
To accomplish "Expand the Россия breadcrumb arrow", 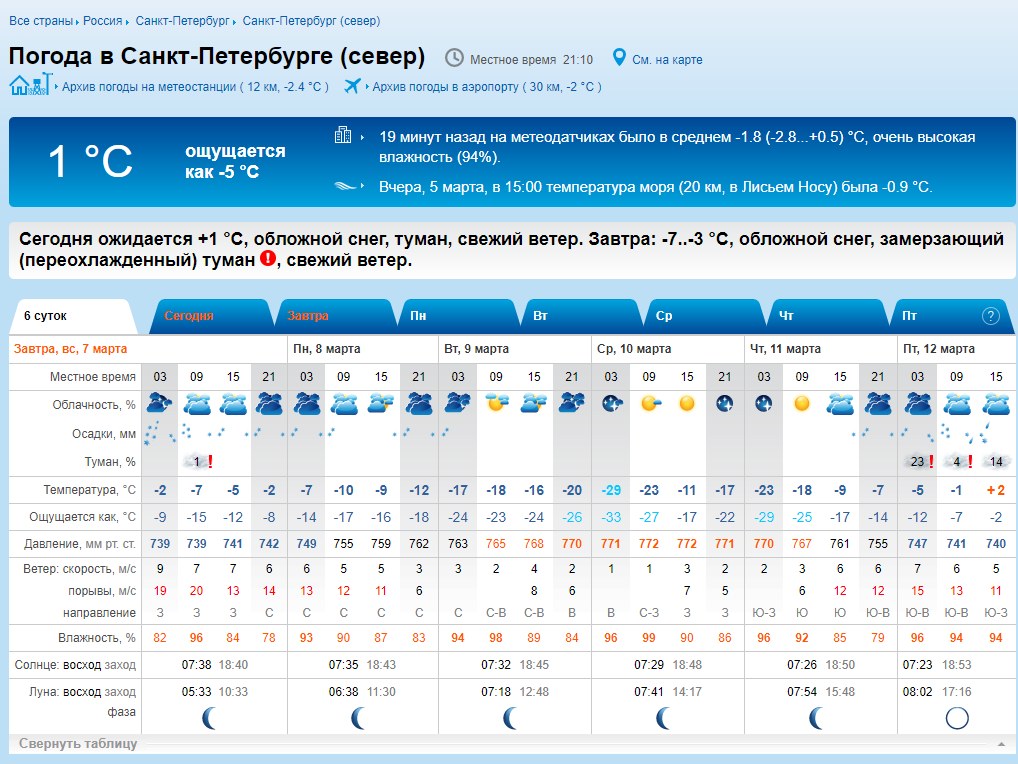I will tap(129, 21).
